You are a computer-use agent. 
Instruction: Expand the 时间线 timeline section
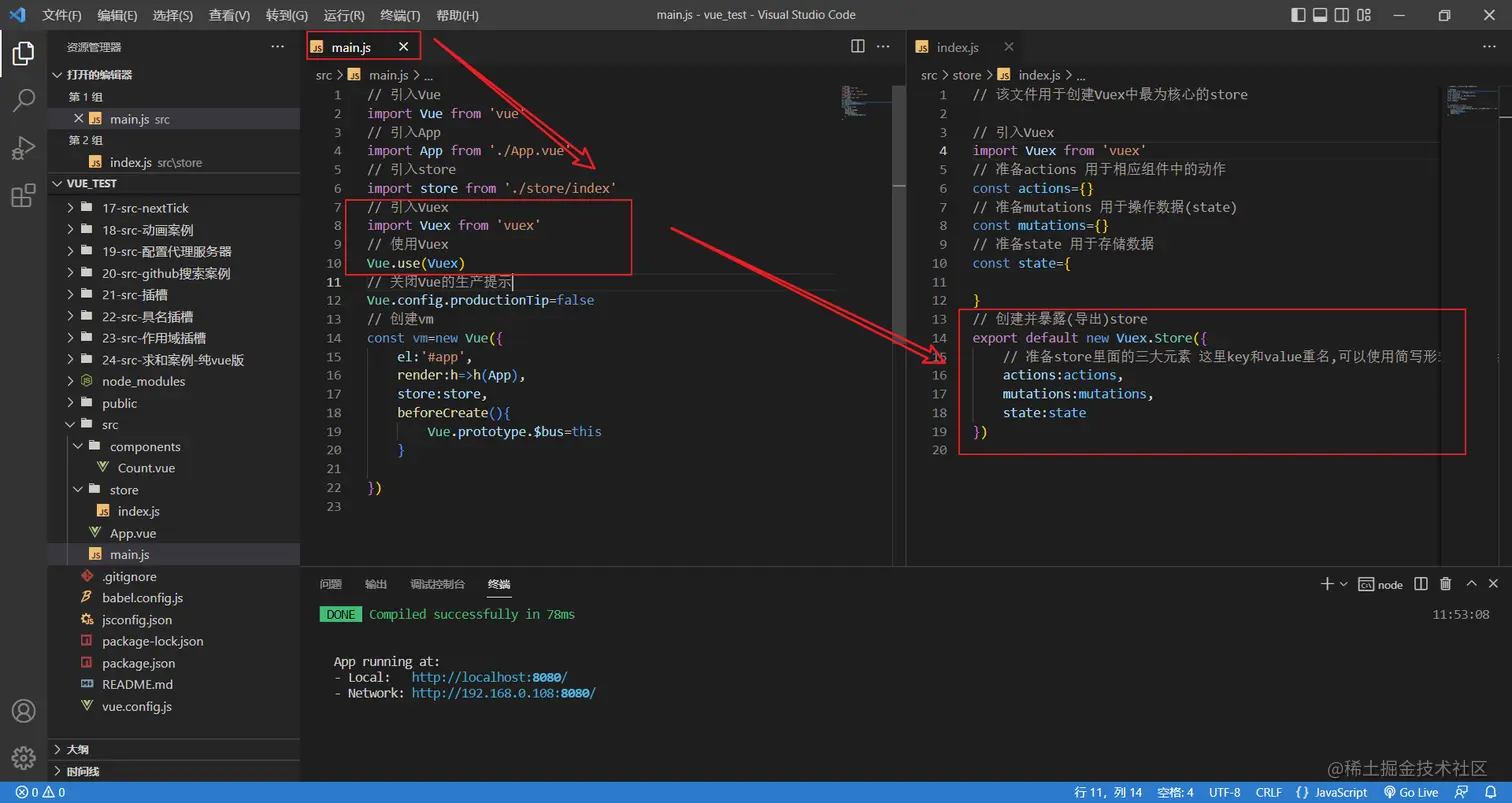click(x=174, y=771)
